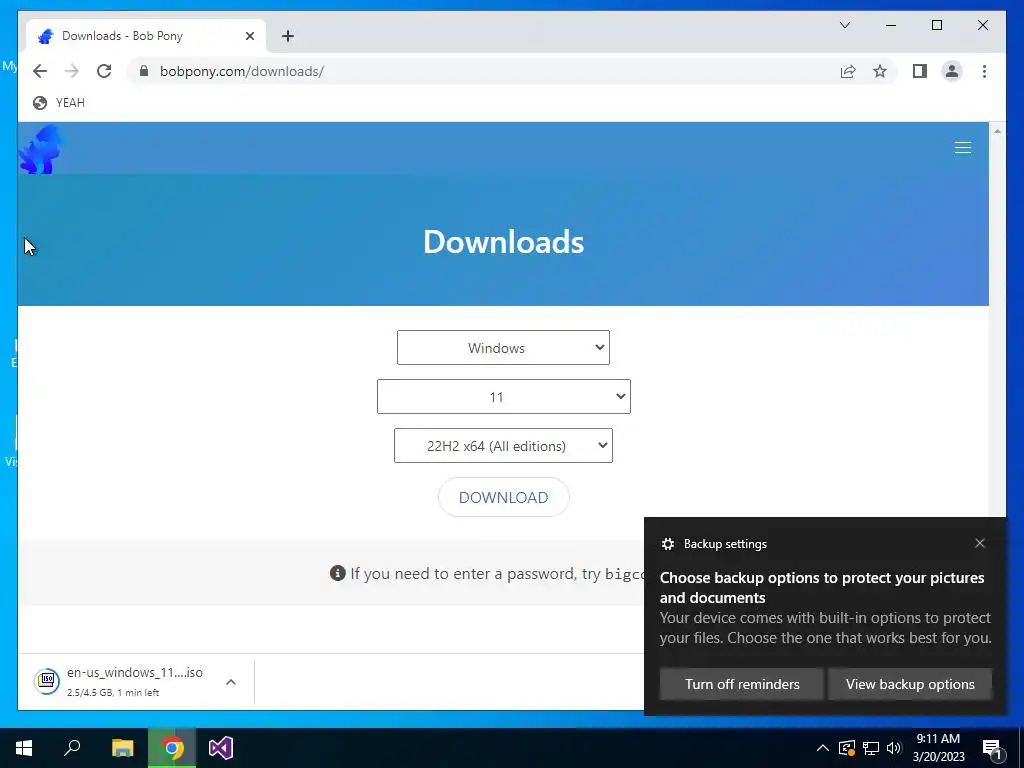The height and width of the screenshot is (768, 1024).
Task: Open a new browser tab
Action: click(x=288, y=36)
